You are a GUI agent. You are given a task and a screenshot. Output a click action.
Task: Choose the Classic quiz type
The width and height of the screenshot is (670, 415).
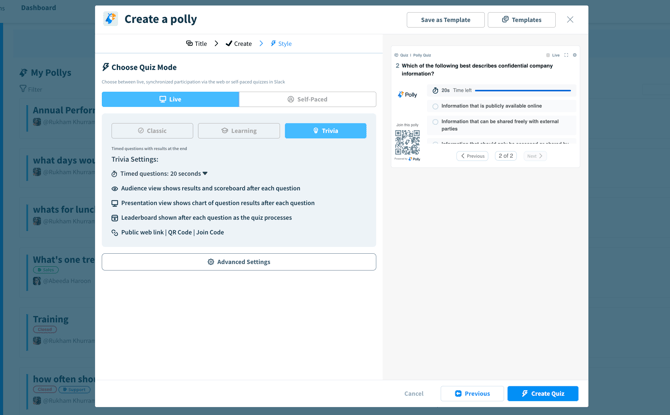152,131
